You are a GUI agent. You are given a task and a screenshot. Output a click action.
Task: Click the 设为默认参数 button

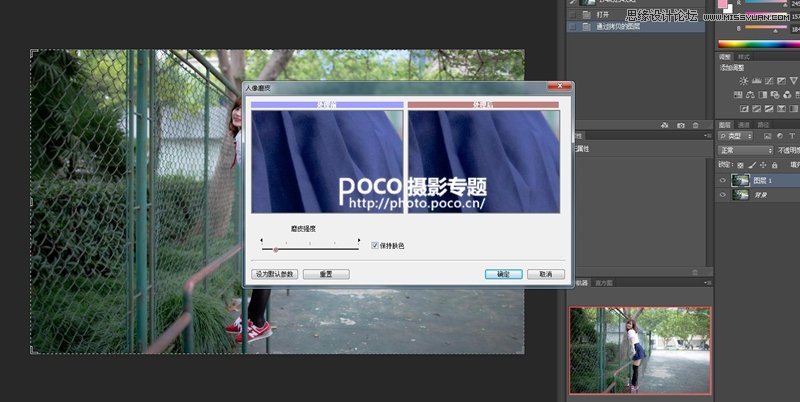pos(274,274)
